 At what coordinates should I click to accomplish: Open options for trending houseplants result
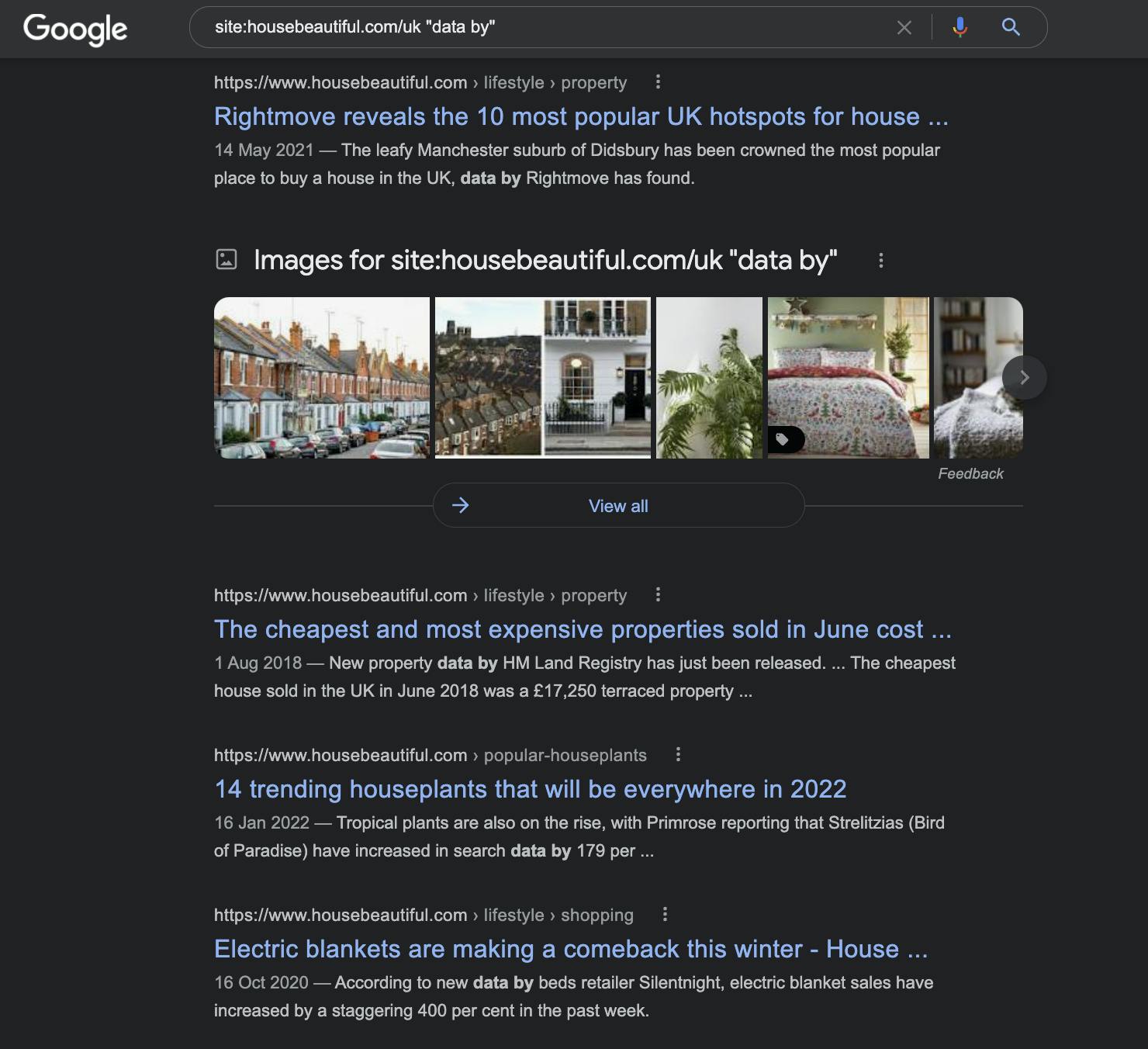tap(678, 754)
